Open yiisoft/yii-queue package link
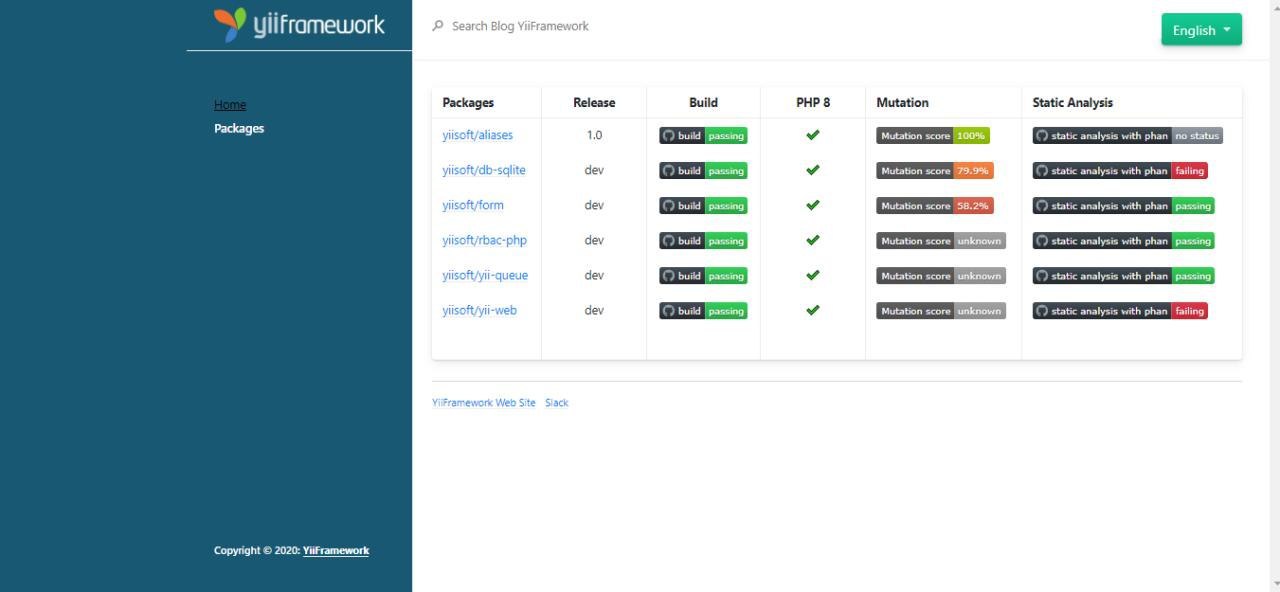This screenshot has width=1280, height=592. [485, 275]
